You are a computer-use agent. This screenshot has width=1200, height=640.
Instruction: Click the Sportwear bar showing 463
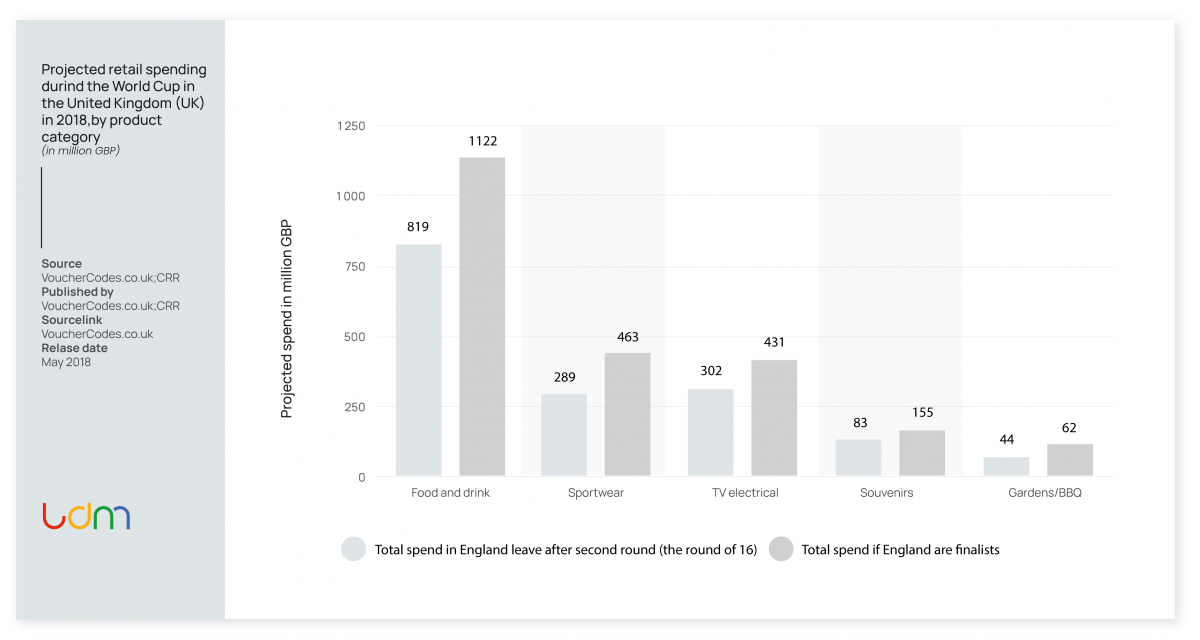click(627, 414)
